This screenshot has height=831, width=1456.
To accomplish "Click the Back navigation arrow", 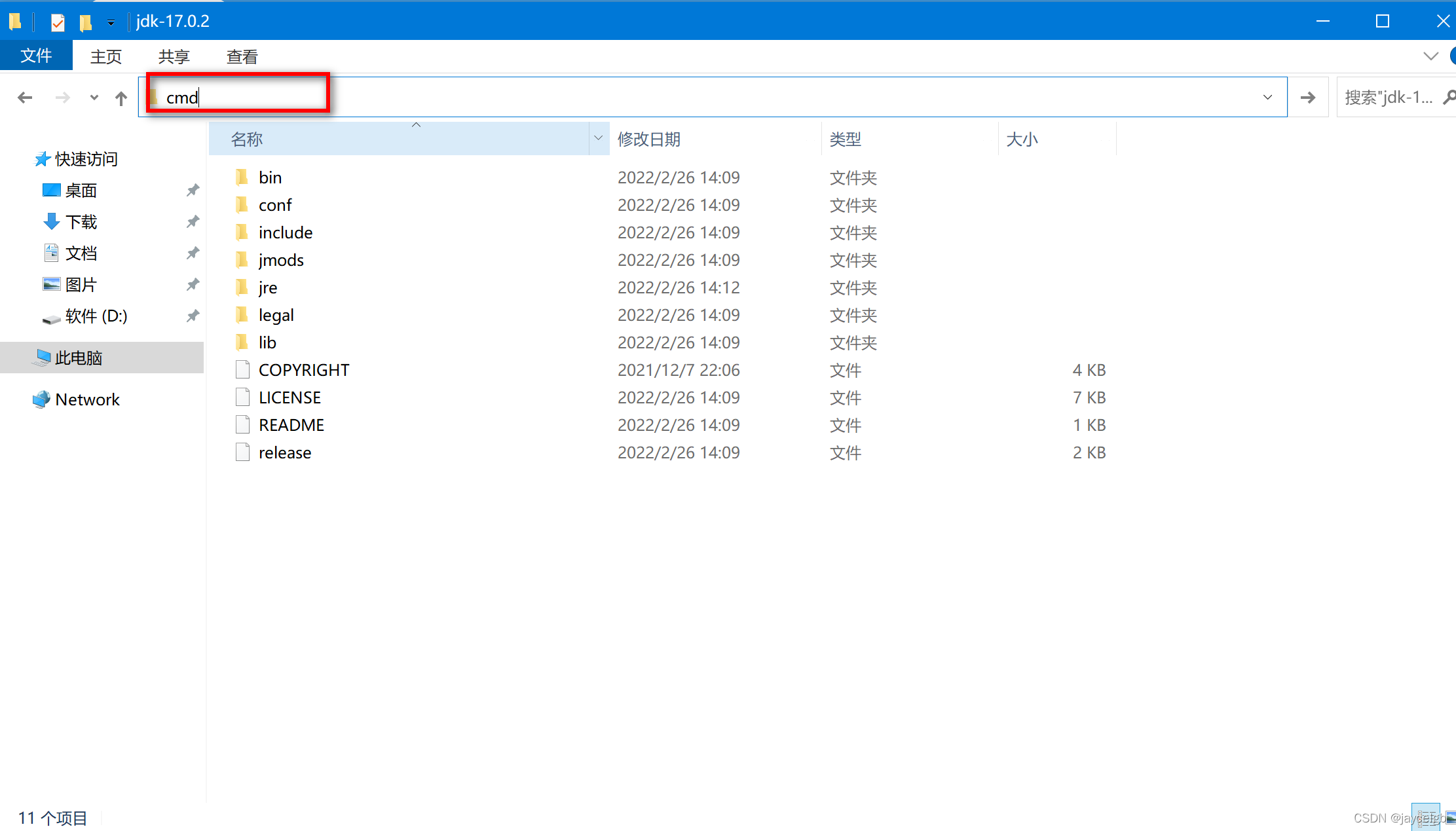I will pos(25,98).
